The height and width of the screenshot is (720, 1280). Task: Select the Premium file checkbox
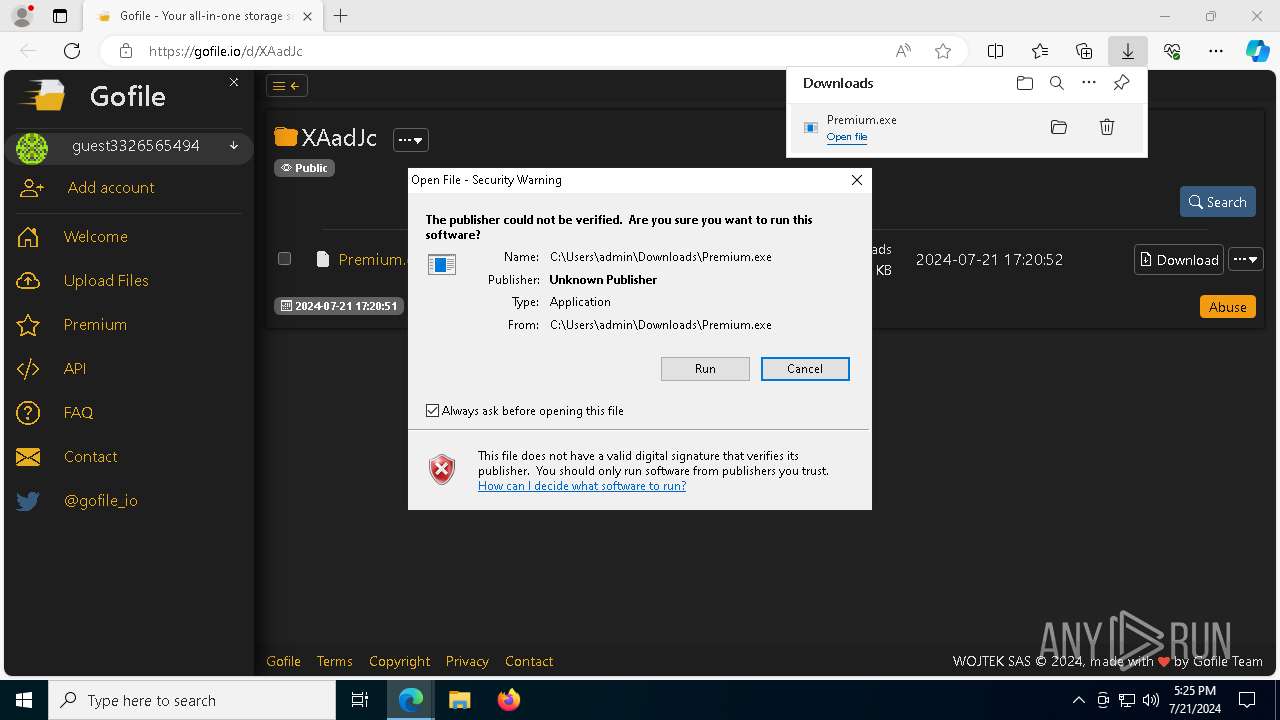point(284,258)
